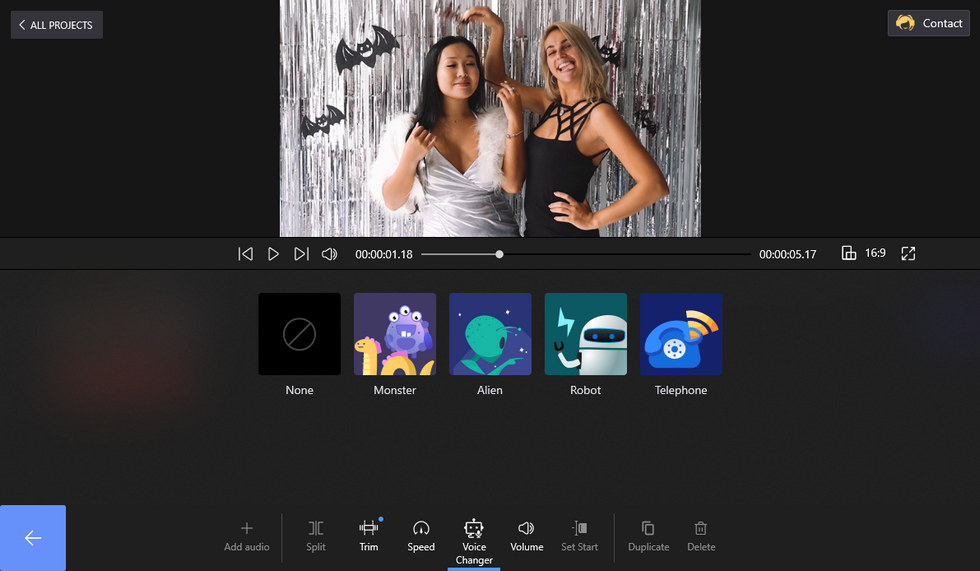
Task: Skip to next frame
Action: (x=301, y=254)
